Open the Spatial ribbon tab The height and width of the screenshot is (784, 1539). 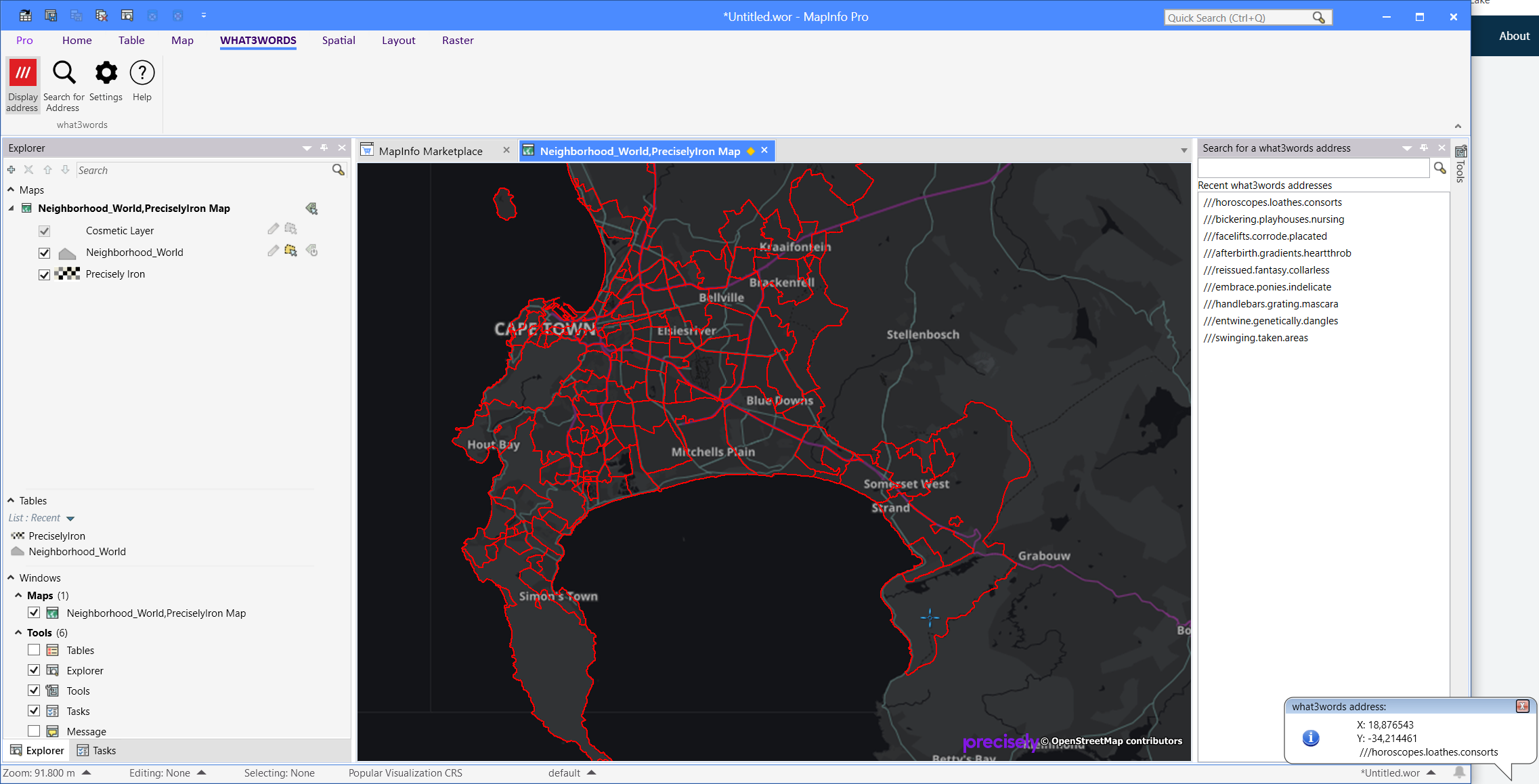[x=339, y=41]
